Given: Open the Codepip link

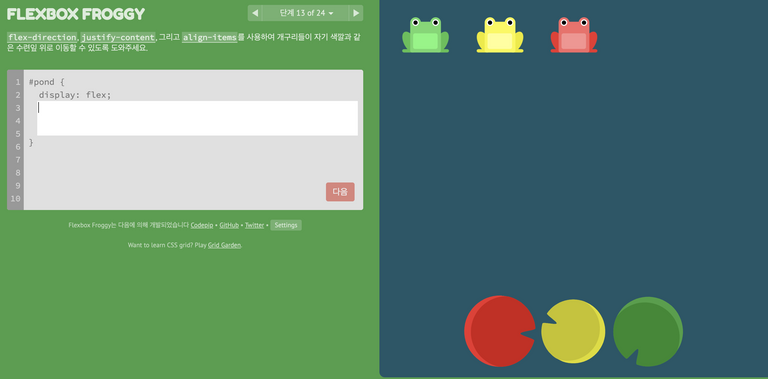Looking at the screenshot, I should pos(202,225).
